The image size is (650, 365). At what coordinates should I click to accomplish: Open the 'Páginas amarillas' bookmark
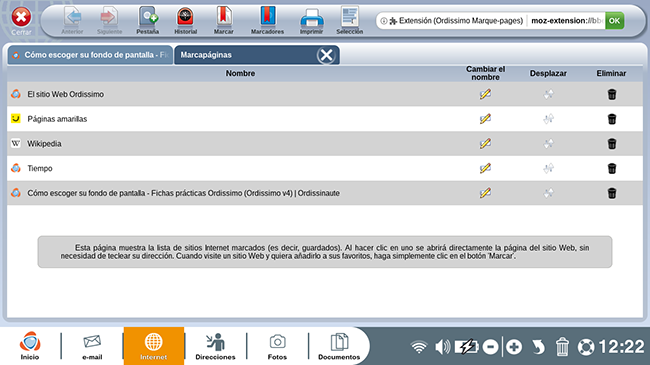pos(57,119)
